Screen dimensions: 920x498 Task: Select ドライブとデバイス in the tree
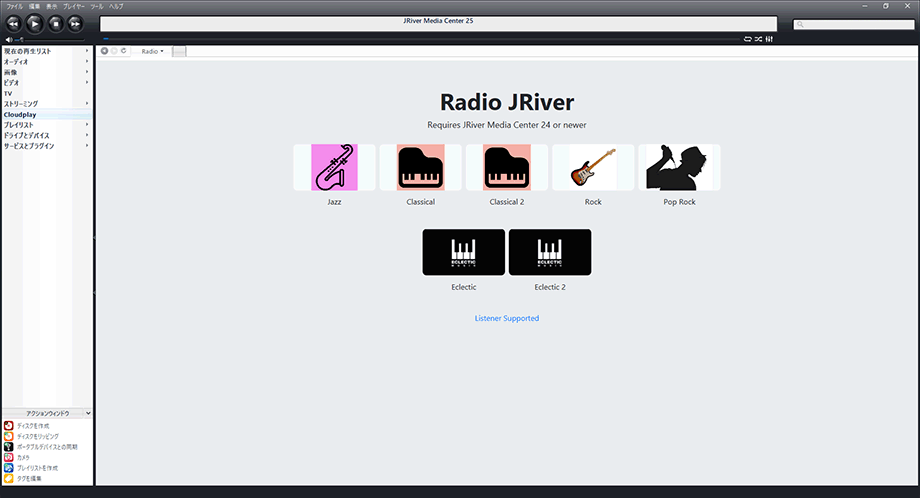coord(26,135)
